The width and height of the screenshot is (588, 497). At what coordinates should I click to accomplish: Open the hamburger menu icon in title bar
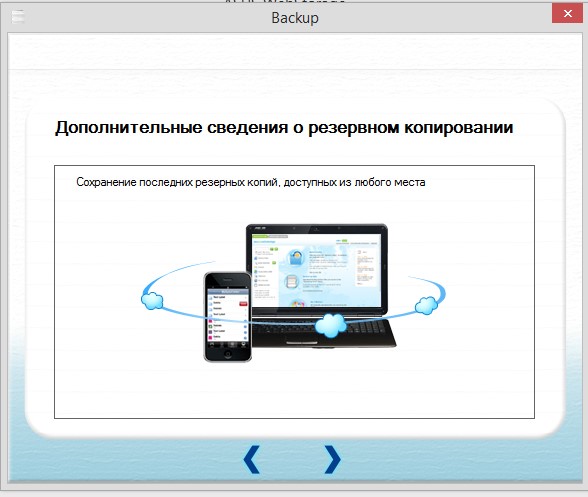(18, 17)
